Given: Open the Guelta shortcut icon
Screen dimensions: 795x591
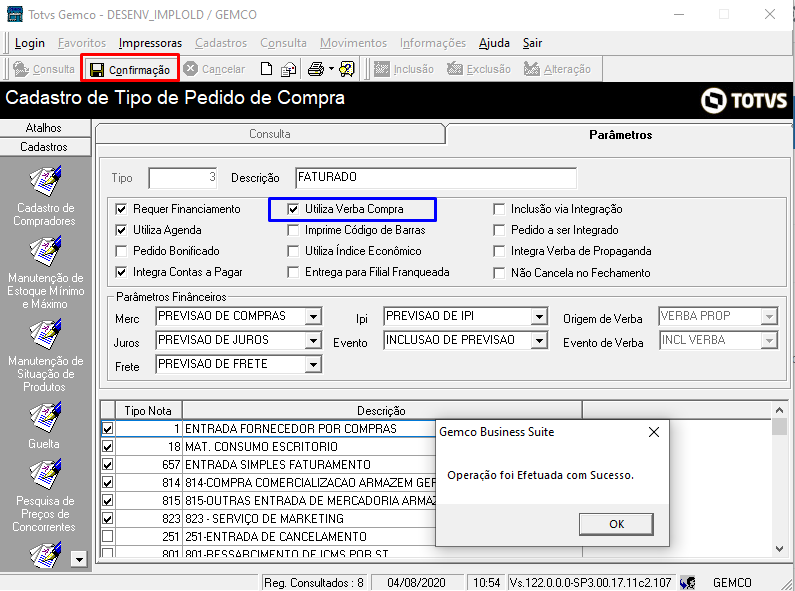Looking at the screenshot, I should click(x=45, y=417).
